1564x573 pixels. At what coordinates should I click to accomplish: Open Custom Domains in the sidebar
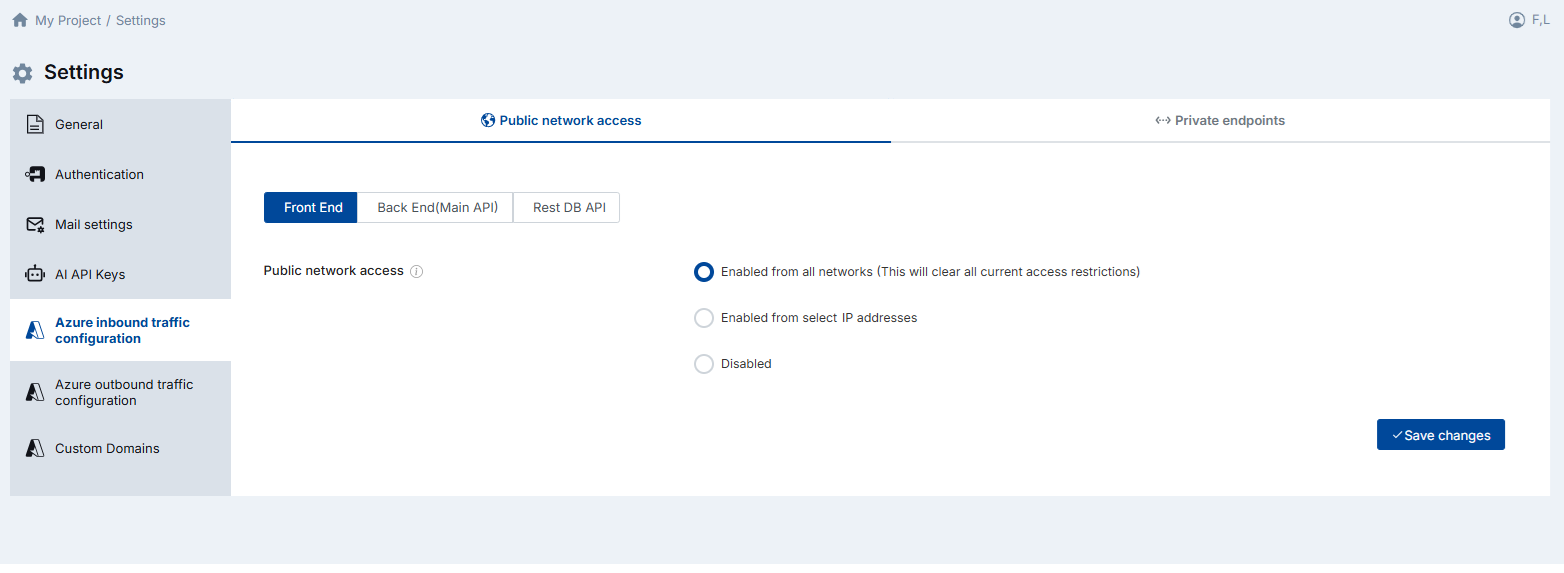[120, 449]
